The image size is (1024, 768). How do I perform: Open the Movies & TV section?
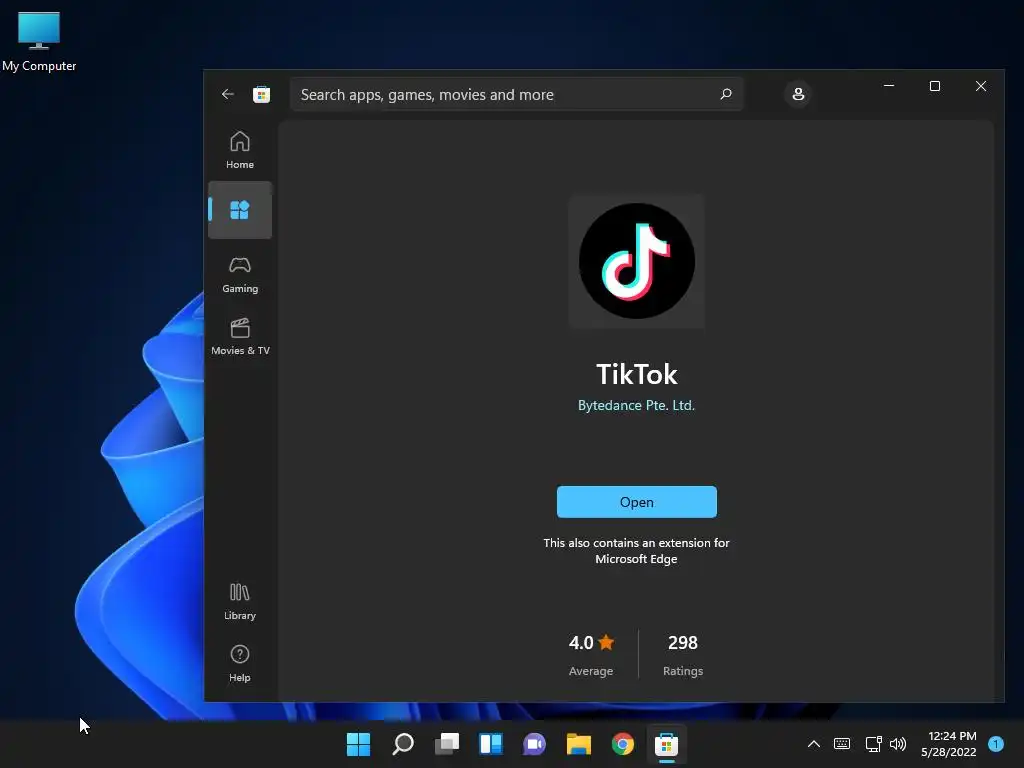240,336
